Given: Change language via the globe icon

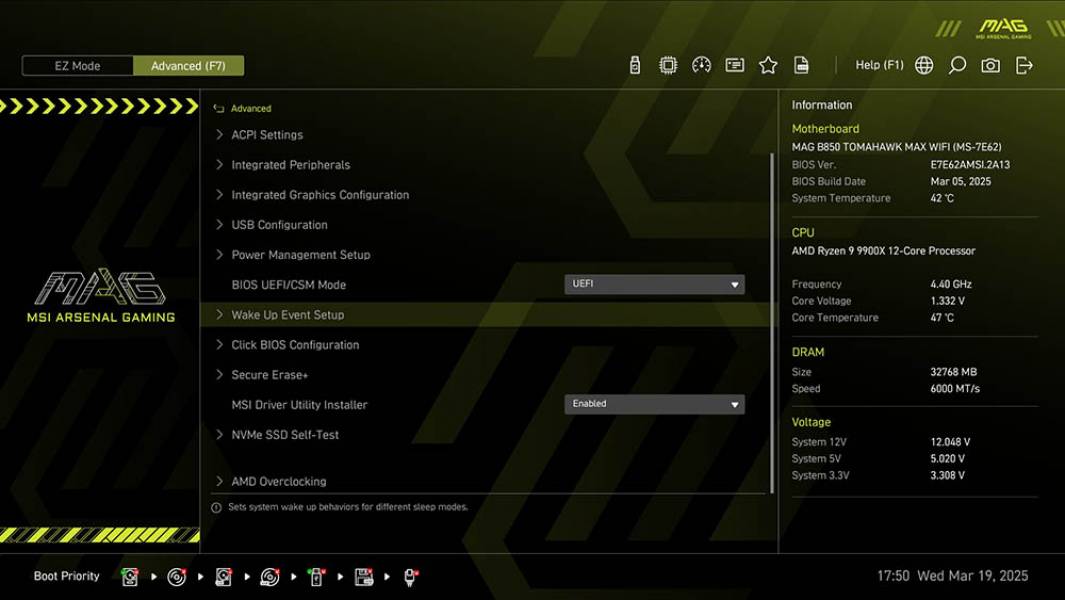Looking at the screenshot, I should coord(924,65).
